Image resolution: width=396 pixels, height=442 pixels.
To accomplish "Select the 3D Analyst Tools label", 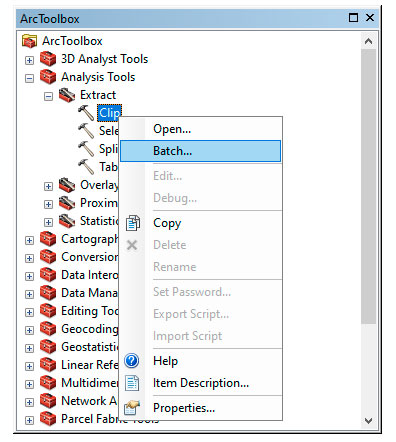I will (104, 59).
